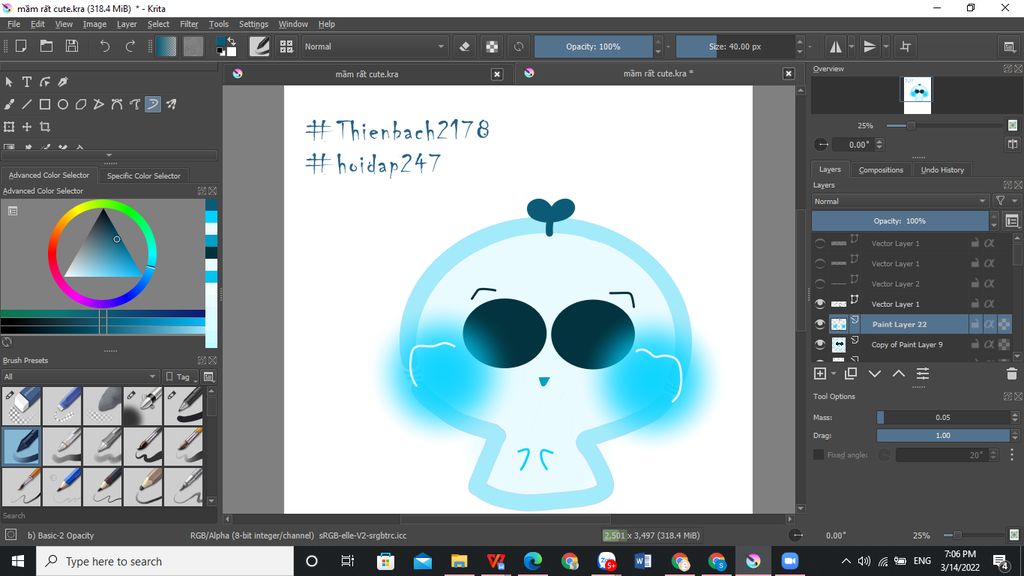Open the horizontal mirror options dropdown arrow
The image size is (1024, 576).
(x=851, y=46)
